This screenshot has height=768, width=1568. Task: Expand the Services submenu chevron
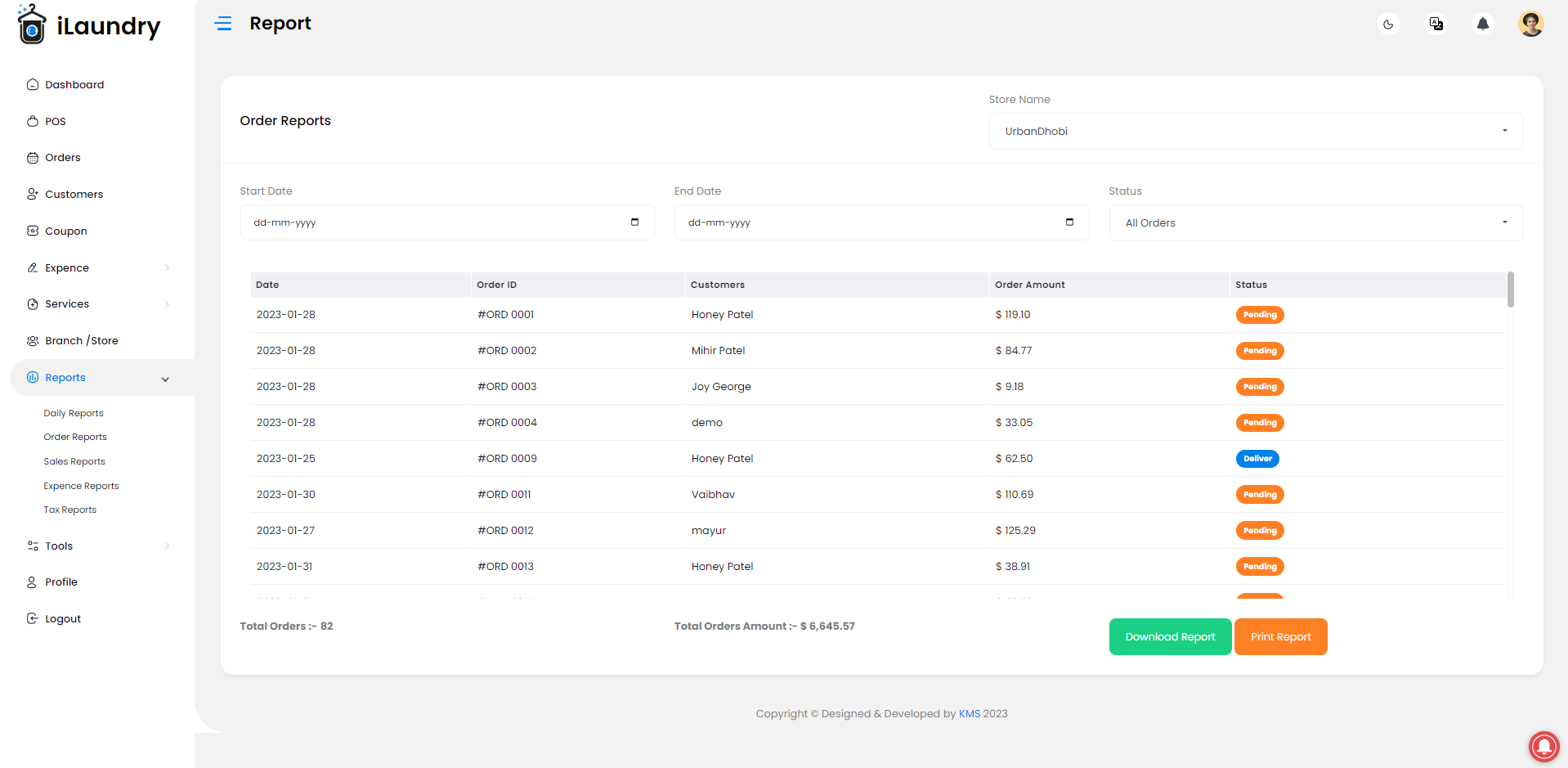(x=167, y=304)
